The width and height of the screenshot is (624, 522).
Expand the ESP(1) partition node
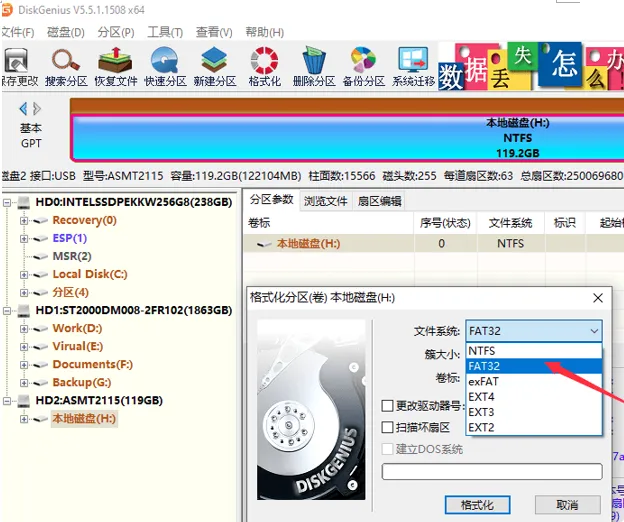[x=24, y=239]
